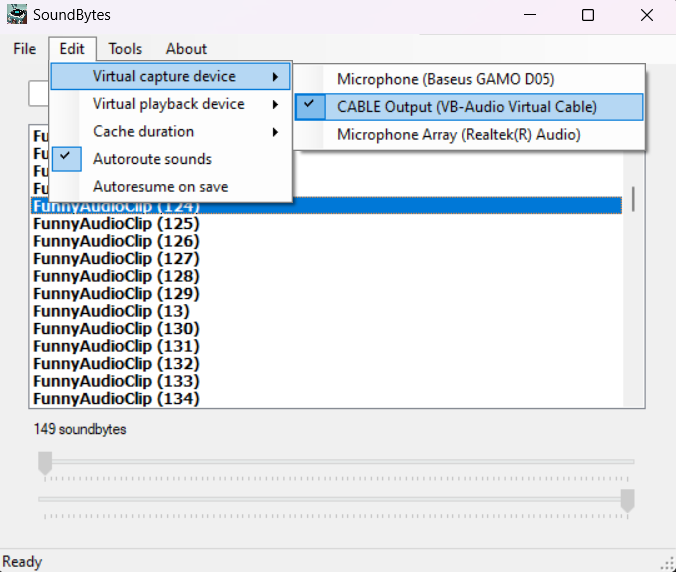Click the upper slider thumb at left
The height and width of the screenshot is (572, 676).
(45, 462)
